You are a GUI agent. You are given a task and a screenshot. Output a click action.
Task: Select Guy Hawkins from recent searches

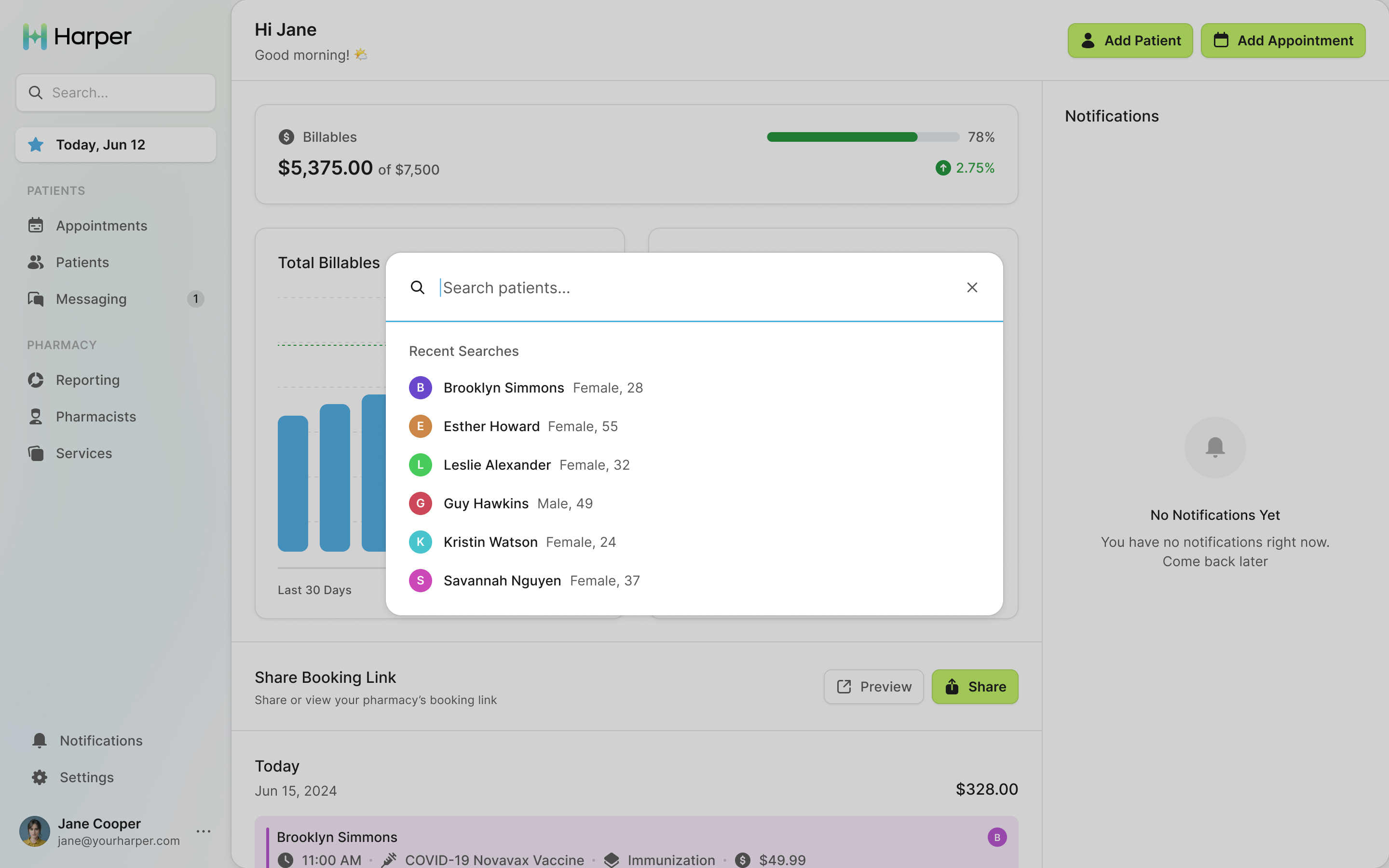[x=486, y=503]
